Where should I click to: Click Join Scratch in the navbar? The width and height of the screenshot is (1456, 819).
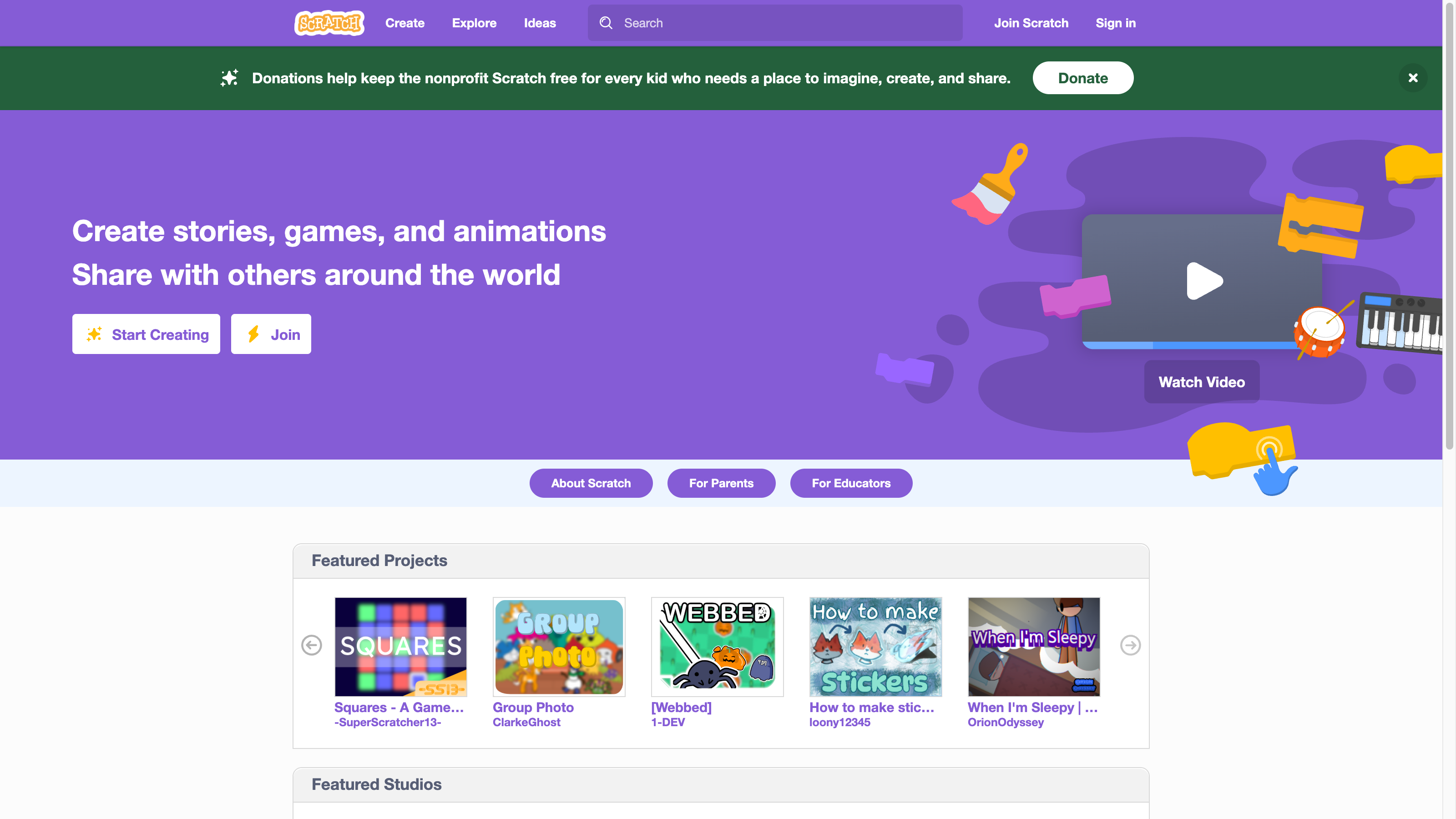1031,23
